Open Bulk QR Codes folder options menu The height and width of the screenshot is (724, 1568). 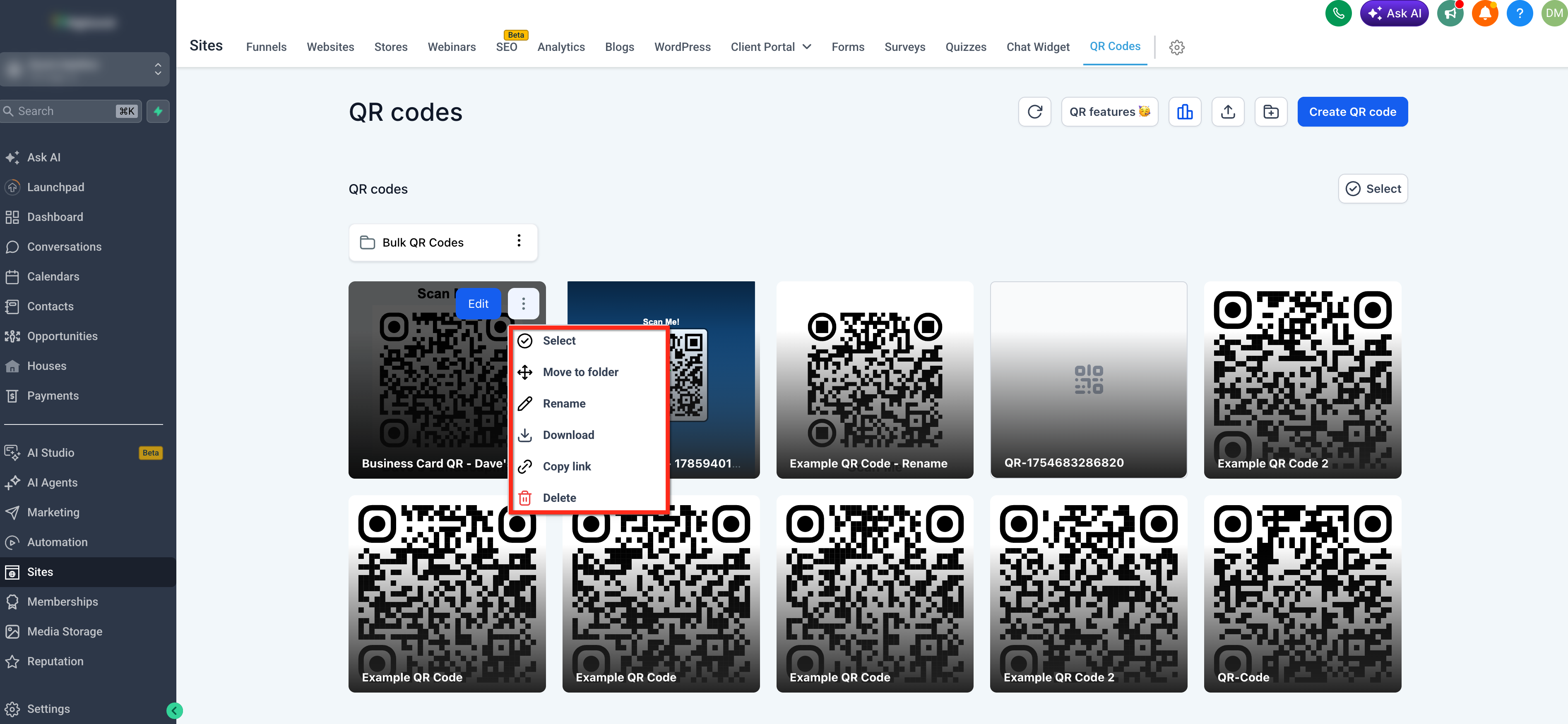point(519,242)
